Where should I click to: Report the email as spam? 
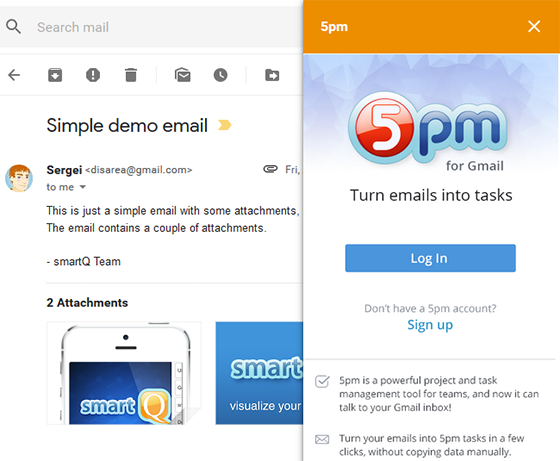[x=93, y=75]
